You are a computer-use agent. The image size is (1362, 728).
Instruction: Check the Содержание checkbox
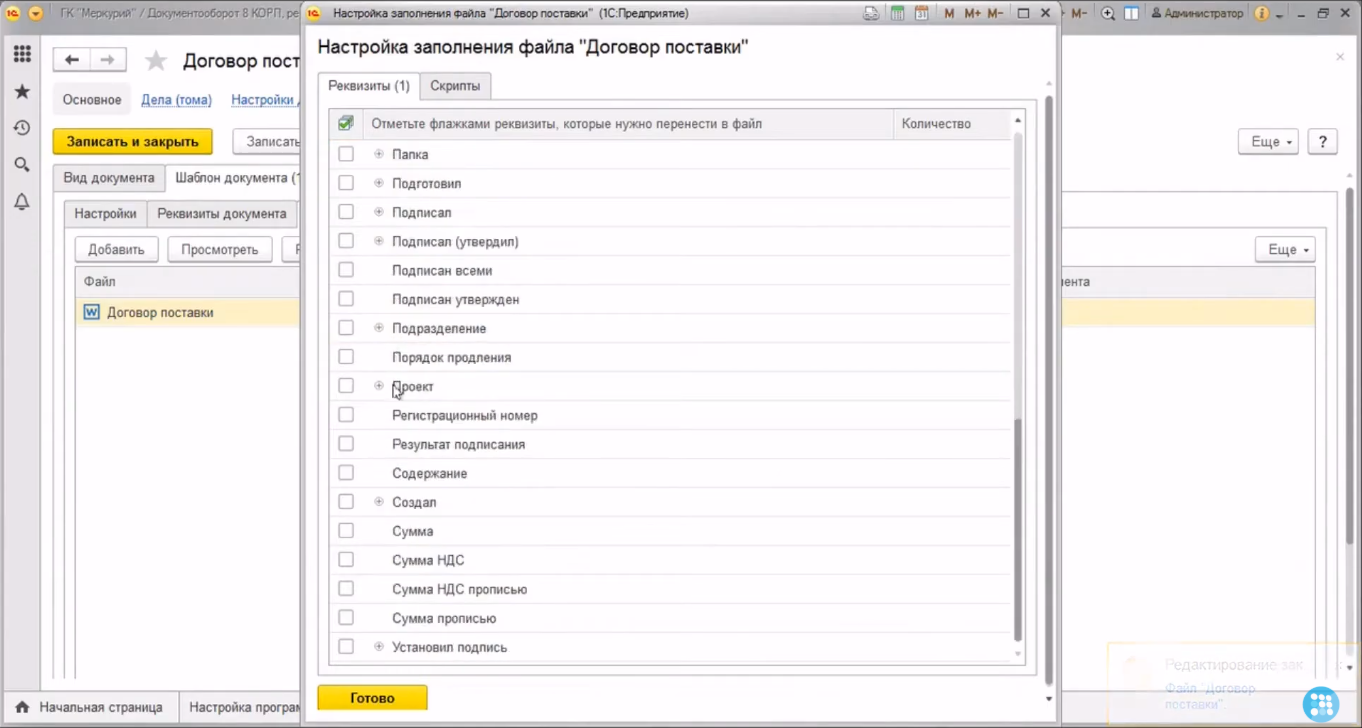coord(346,473)
